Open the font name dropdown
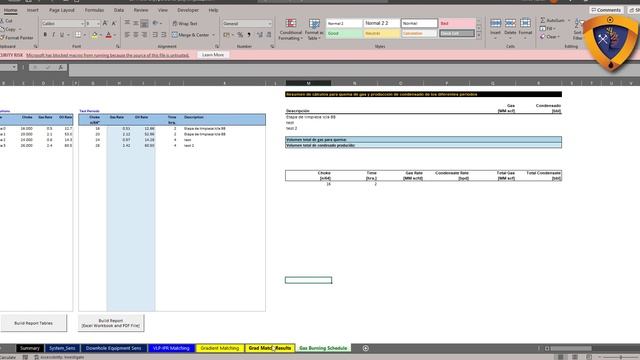The image size is (640, 360). click(82, 24)
